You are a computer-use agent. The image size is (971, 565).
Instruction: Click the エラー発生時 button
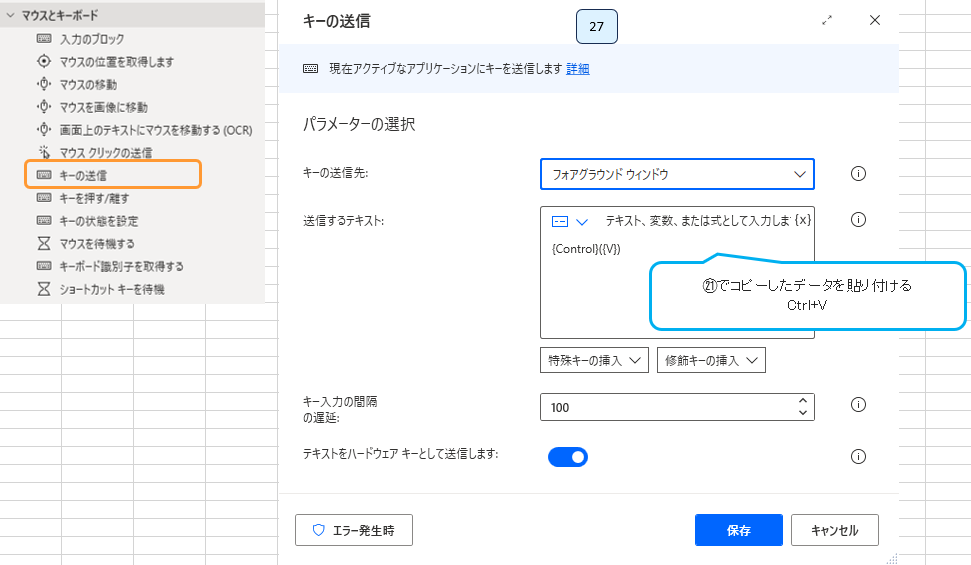point(354,530)
